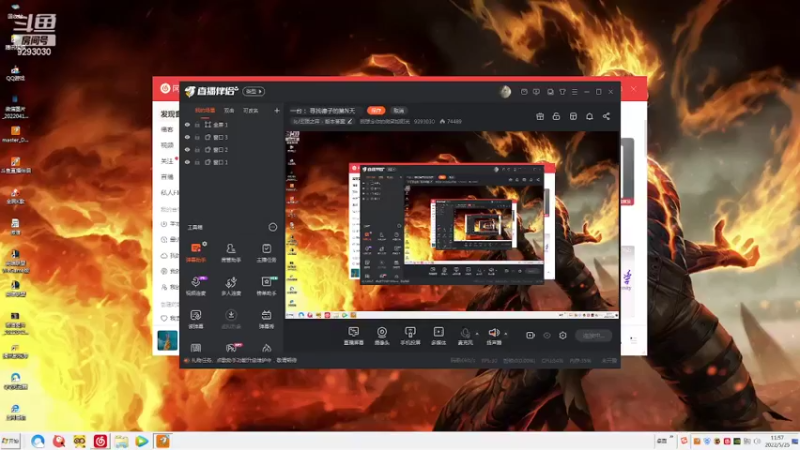Start 多人连麦 from the toolbox
The height and width of the screenshot is (450, 800).
231,286
